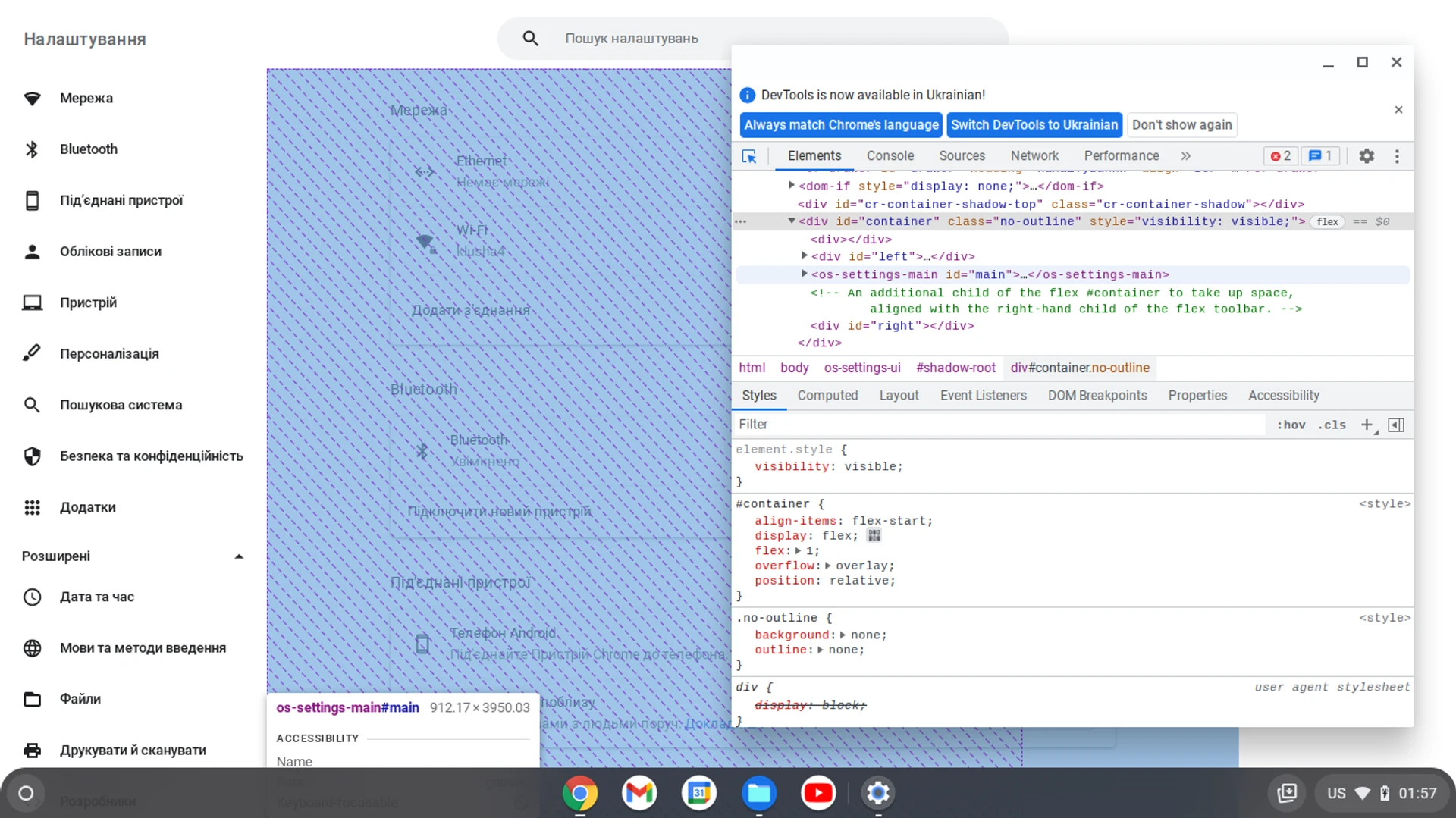Expand the overflow: overlay property value
Viewport: 1456px width, 818px height.
[x=828, y=566]
